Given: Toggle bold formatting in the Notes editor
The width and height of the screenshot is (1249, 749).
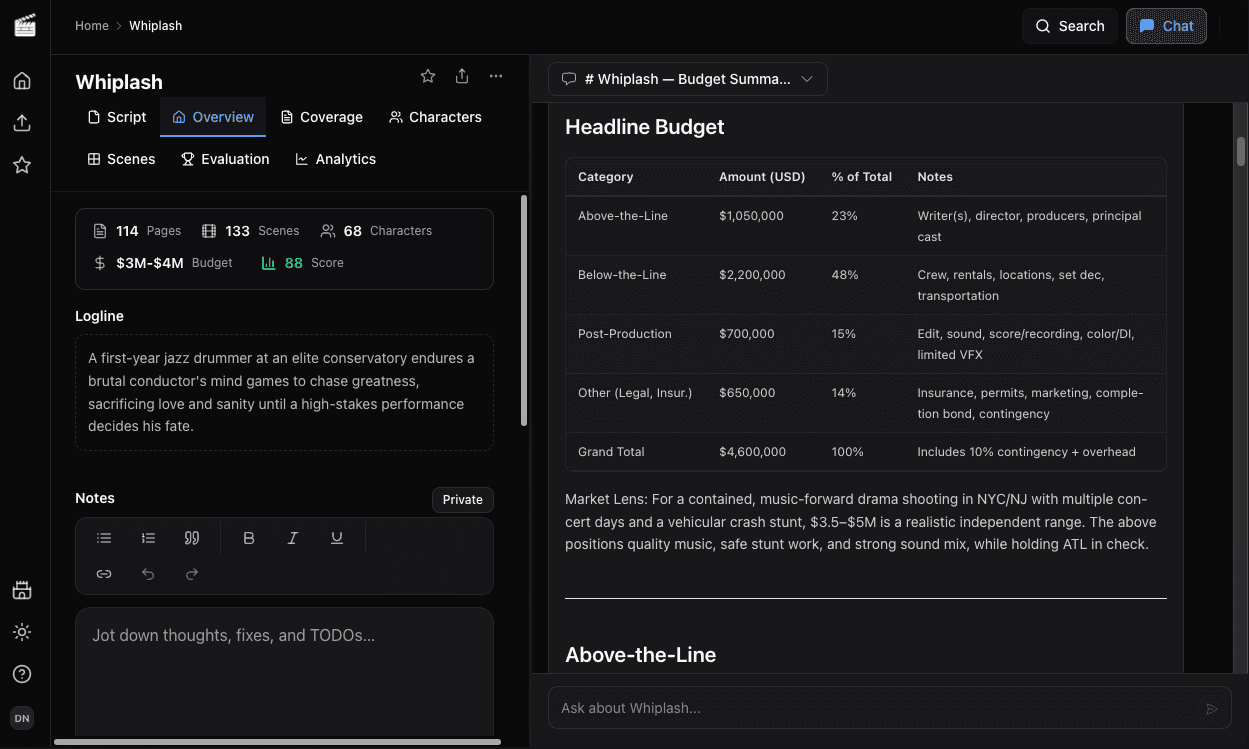Looking at the screenshot, I should (x=248, y=537).
